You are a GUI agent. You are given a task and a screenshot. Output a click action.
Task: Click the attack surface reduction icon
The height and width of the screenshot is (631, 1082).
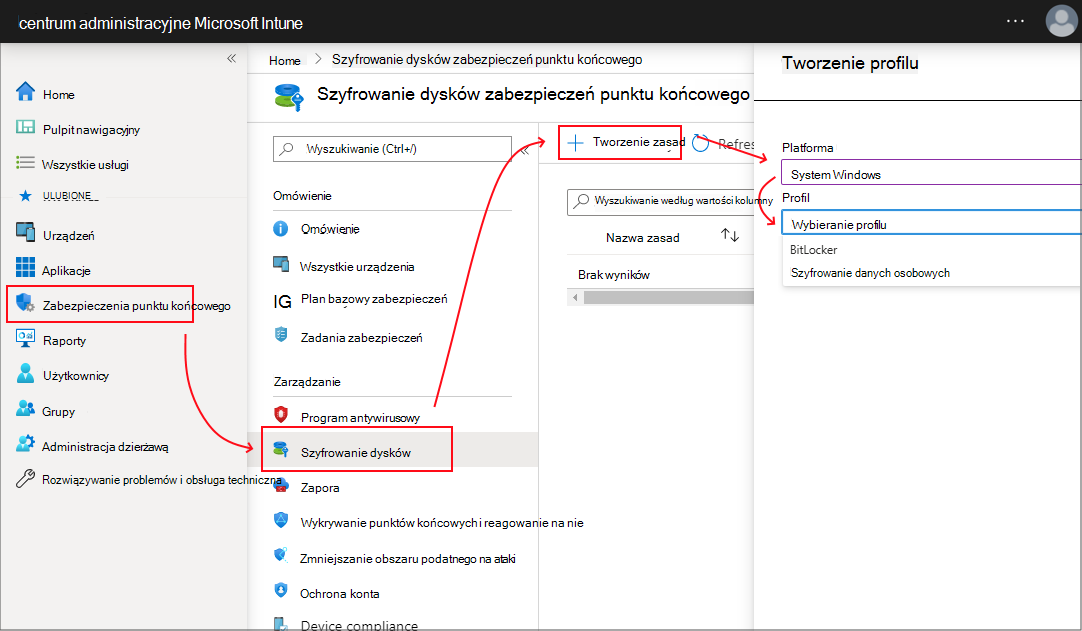281,555
